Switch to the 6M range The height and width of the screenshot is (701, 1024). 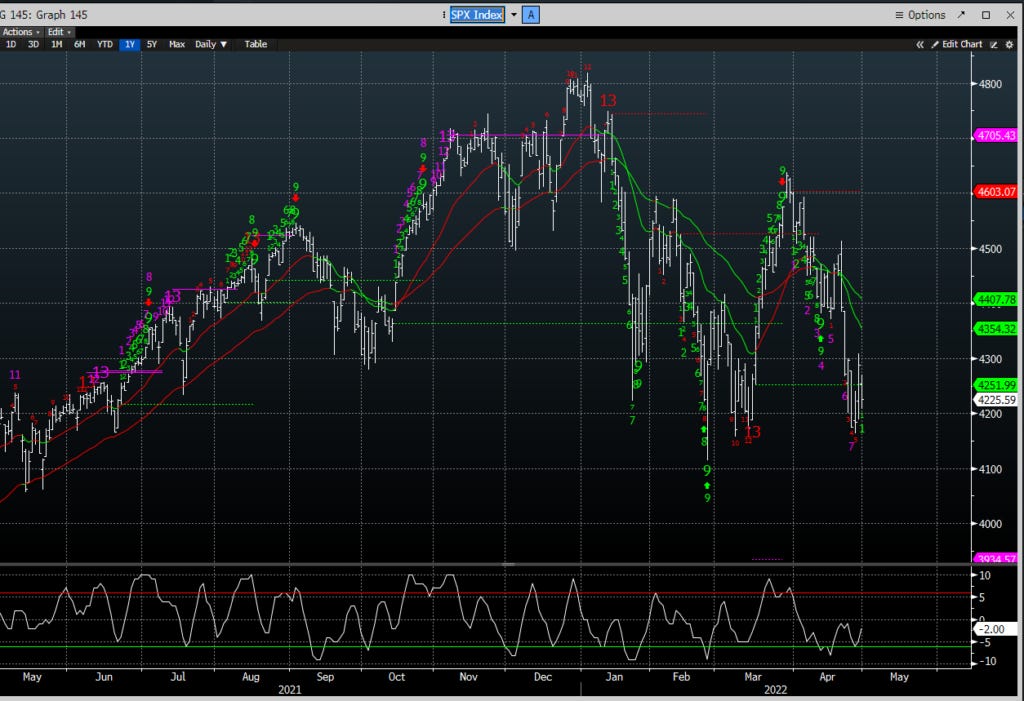point(80,44)
